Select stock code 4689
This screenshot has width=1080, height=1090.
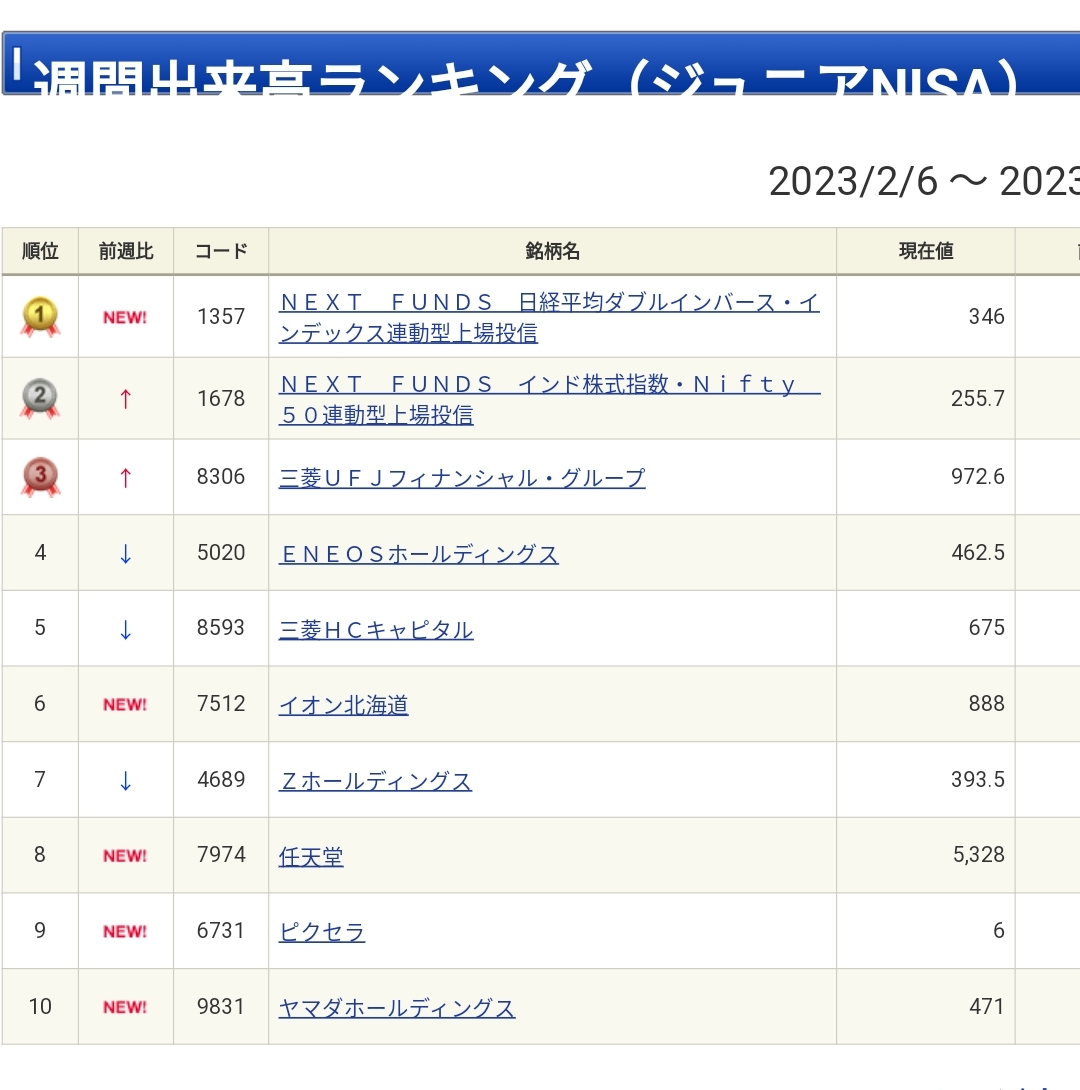tap(221, 779)
